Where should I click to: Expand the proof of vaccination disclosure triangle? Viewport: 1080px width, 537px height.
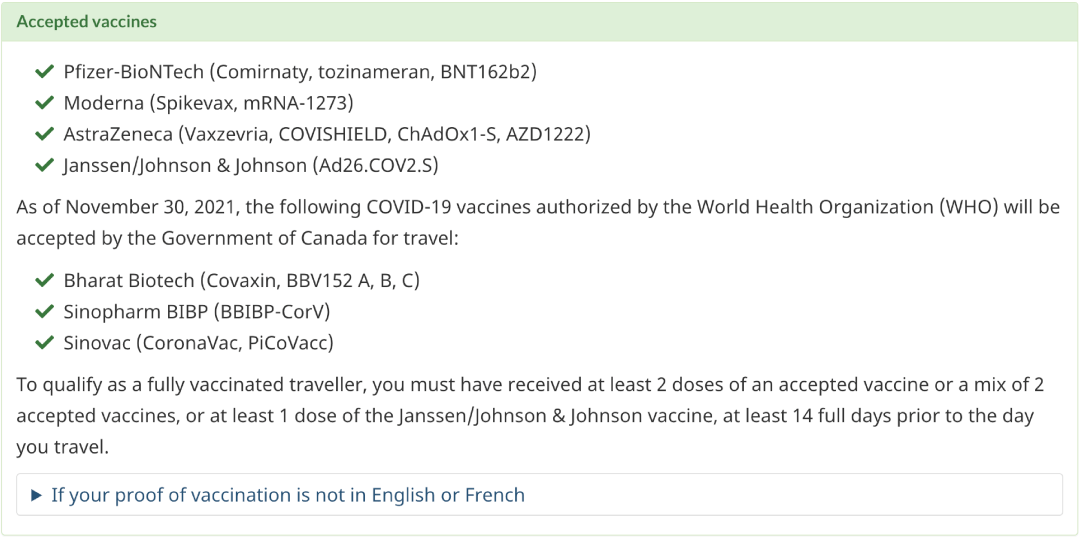[37, 495]
